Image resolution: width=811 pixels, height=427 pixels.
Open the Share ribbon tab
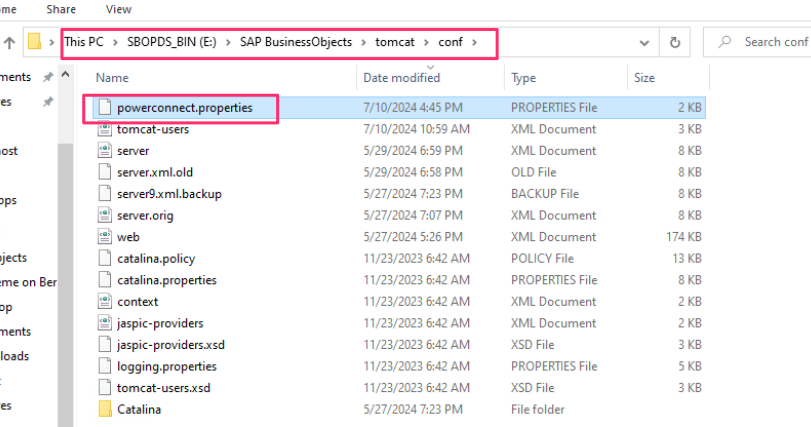pos(61,9)
